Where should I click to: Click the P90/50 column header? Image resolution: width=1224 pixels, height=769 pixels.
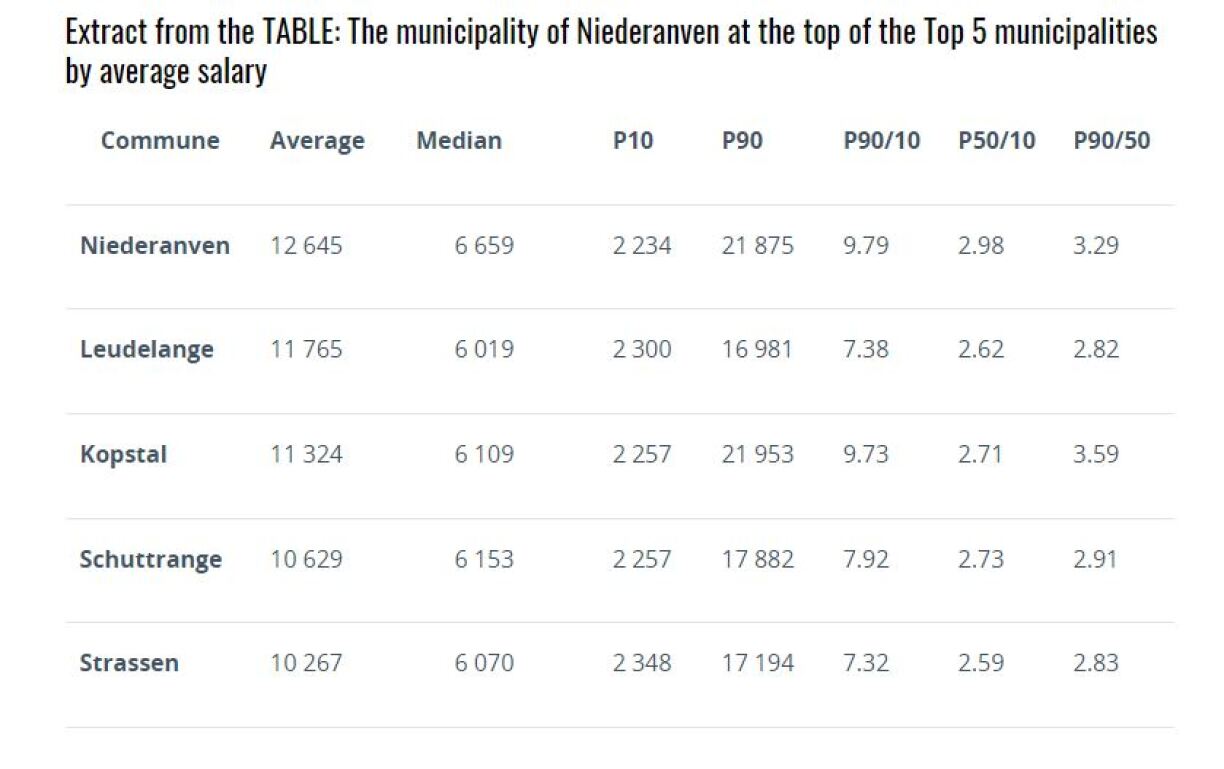pos(1112,141)
